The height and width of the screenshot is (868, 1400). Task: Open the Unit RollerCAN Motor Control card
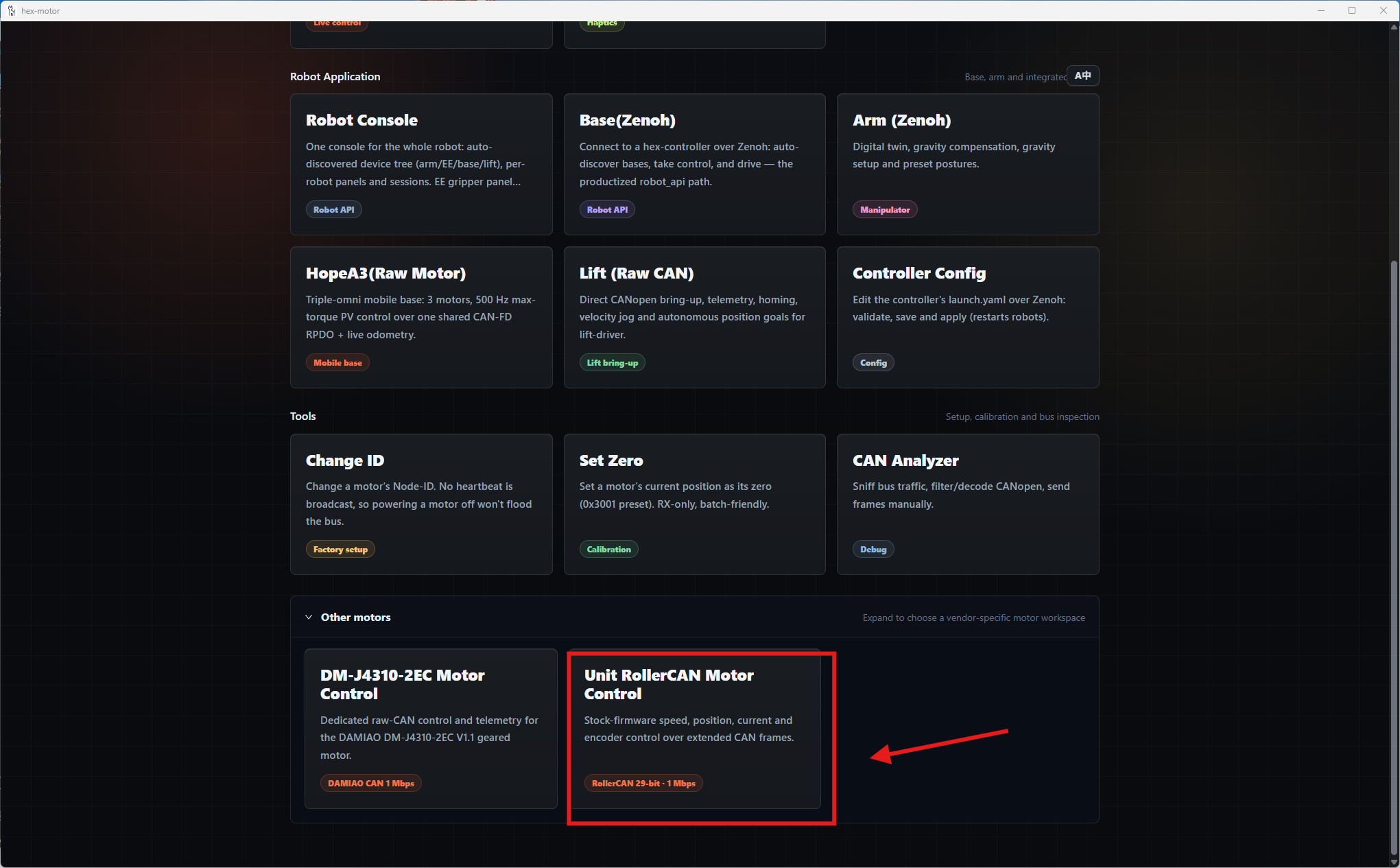[x=694, y=729]
